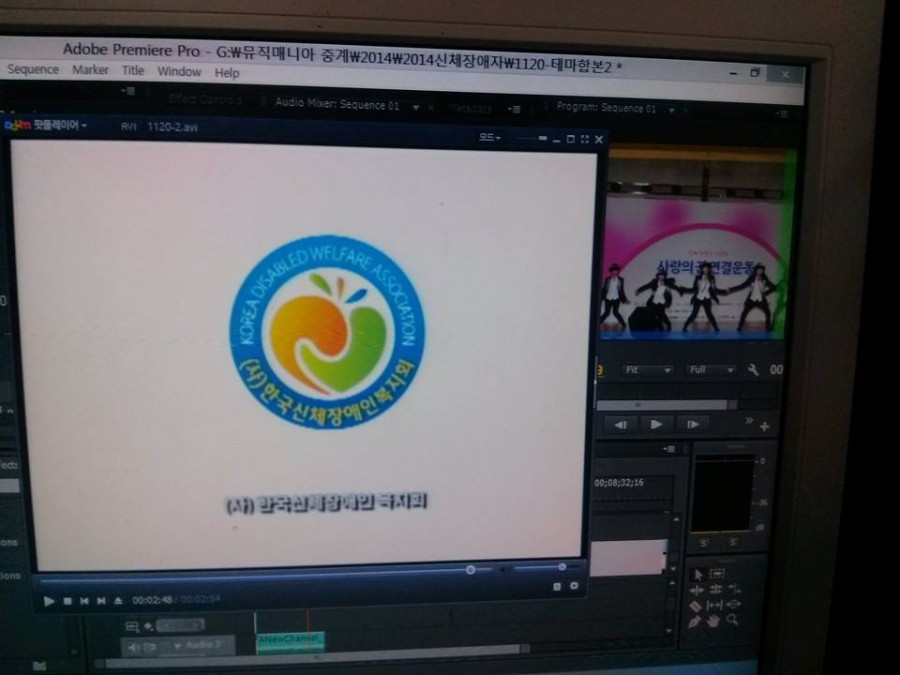
Task: Select the Zoom magnifier tool
Action: point(732,619)
